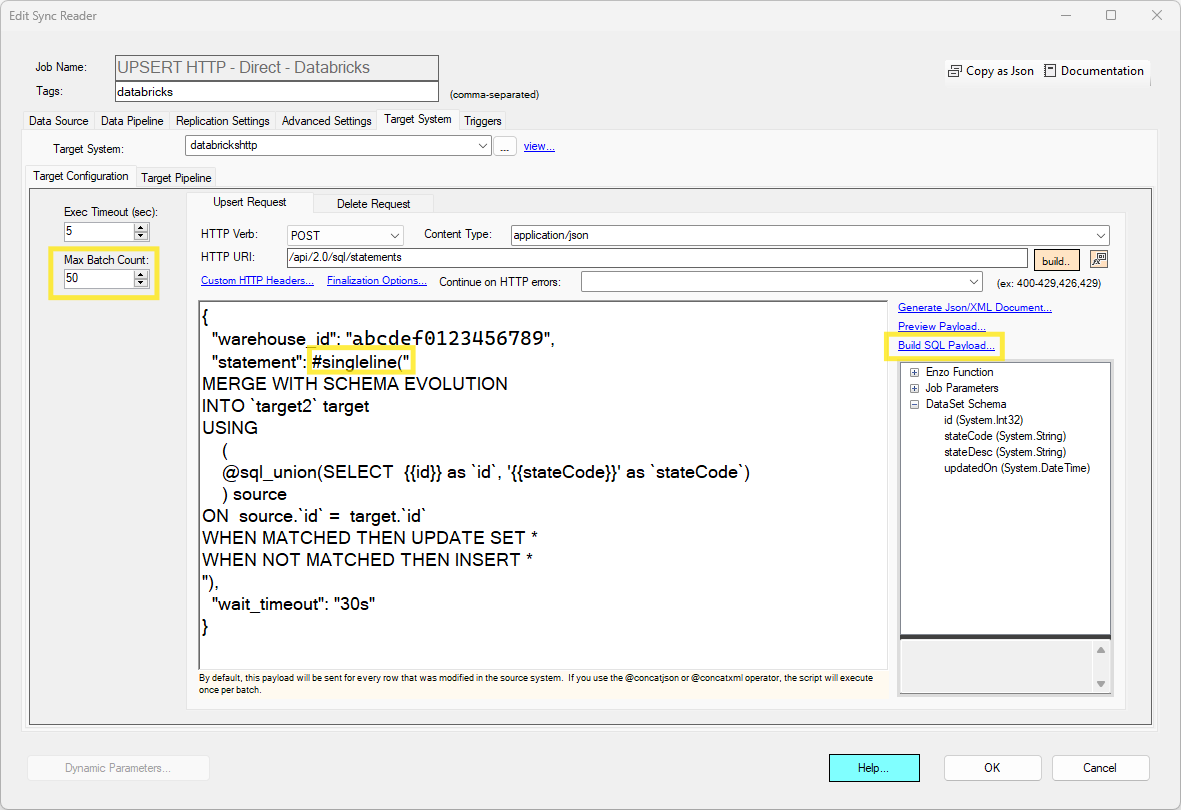This screenshot has height=810, width=1181.
Task: Confirm with the OK button
Action: click(x=993, y=768)
